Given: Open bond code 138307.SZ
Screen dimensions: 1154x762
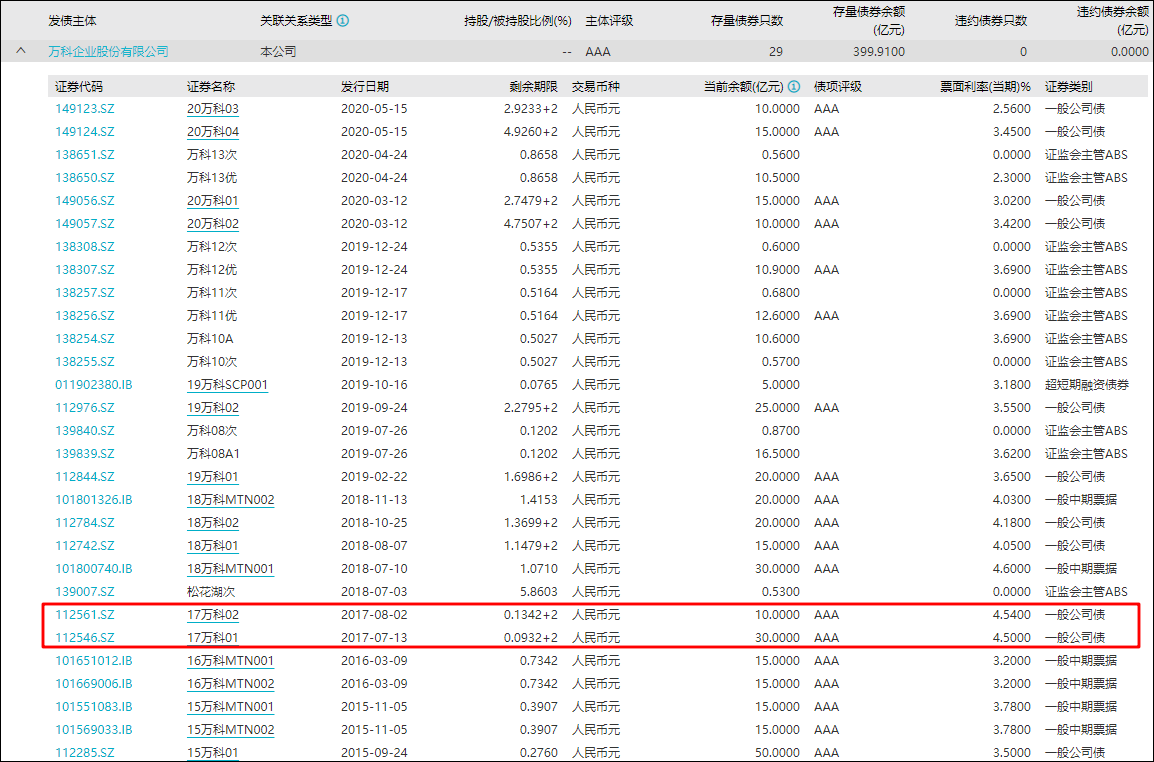Looking at the screenshot, I should [x=85, y=269].
